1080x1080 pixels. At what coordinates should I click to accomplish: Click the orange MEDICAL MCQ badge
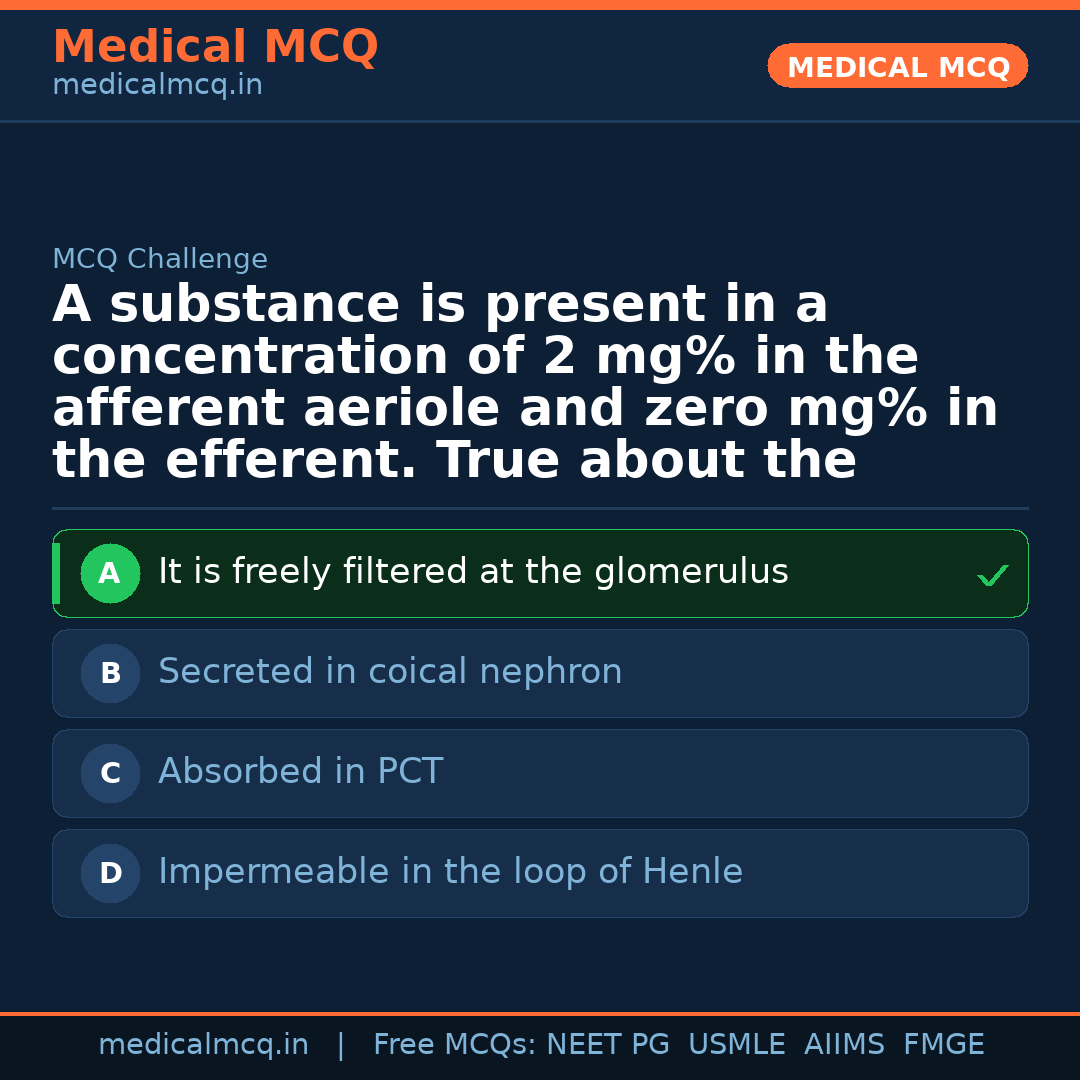(898, 67)
